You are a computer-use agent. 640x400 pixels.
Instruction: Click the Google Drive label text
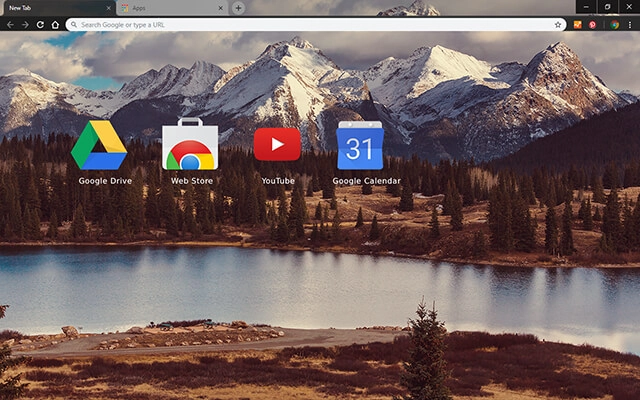click(x=105, y=181)
